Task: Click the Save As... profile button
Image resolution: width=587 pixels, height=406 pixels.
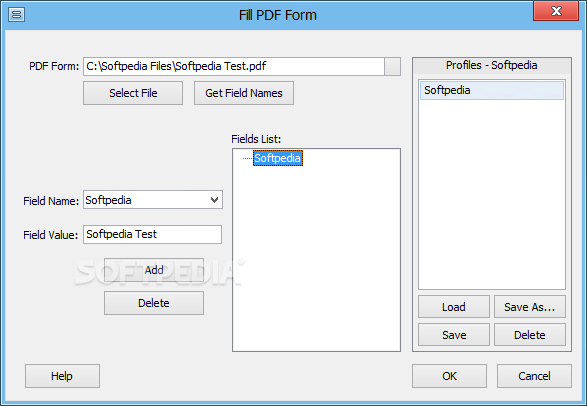Action: 530,307
